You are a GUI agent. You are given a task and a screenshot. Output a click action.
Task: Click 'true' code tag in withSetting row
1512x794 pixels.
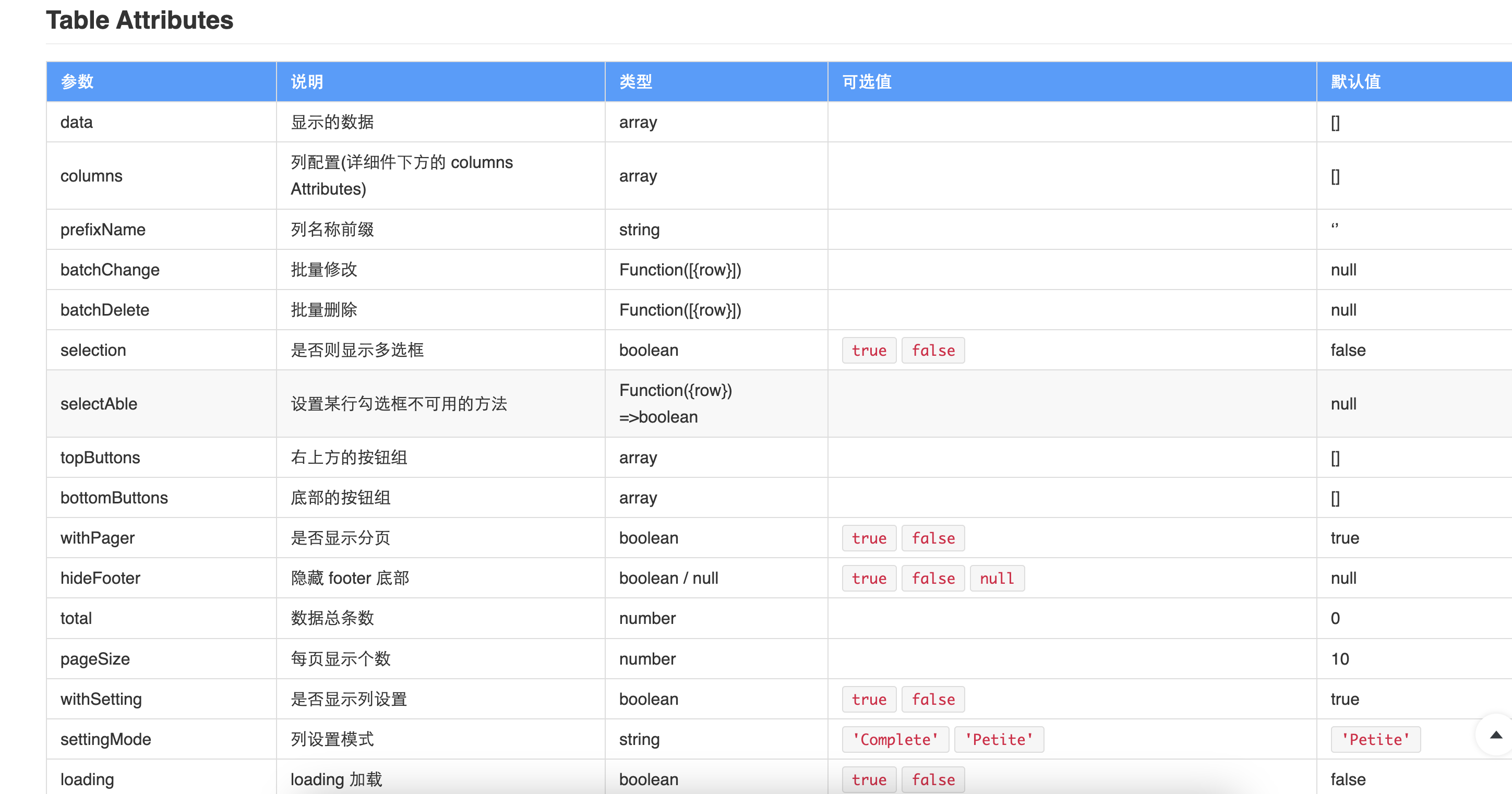(869, 699)
